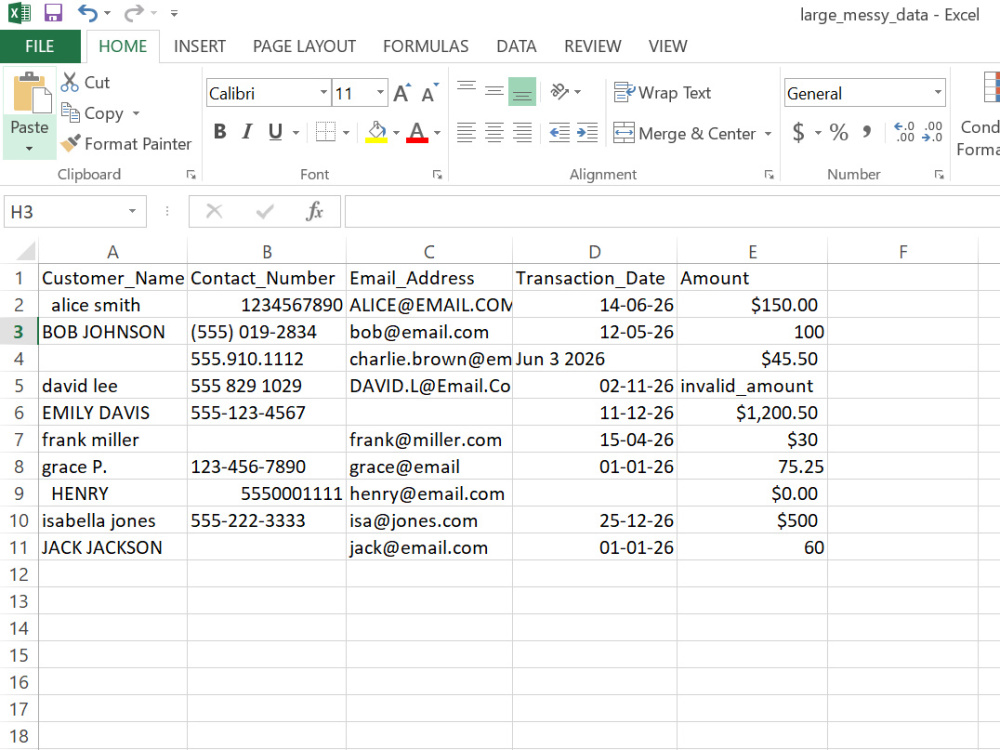Activate the Format Painter brush
1000x750 pixels.
(70, 143)
